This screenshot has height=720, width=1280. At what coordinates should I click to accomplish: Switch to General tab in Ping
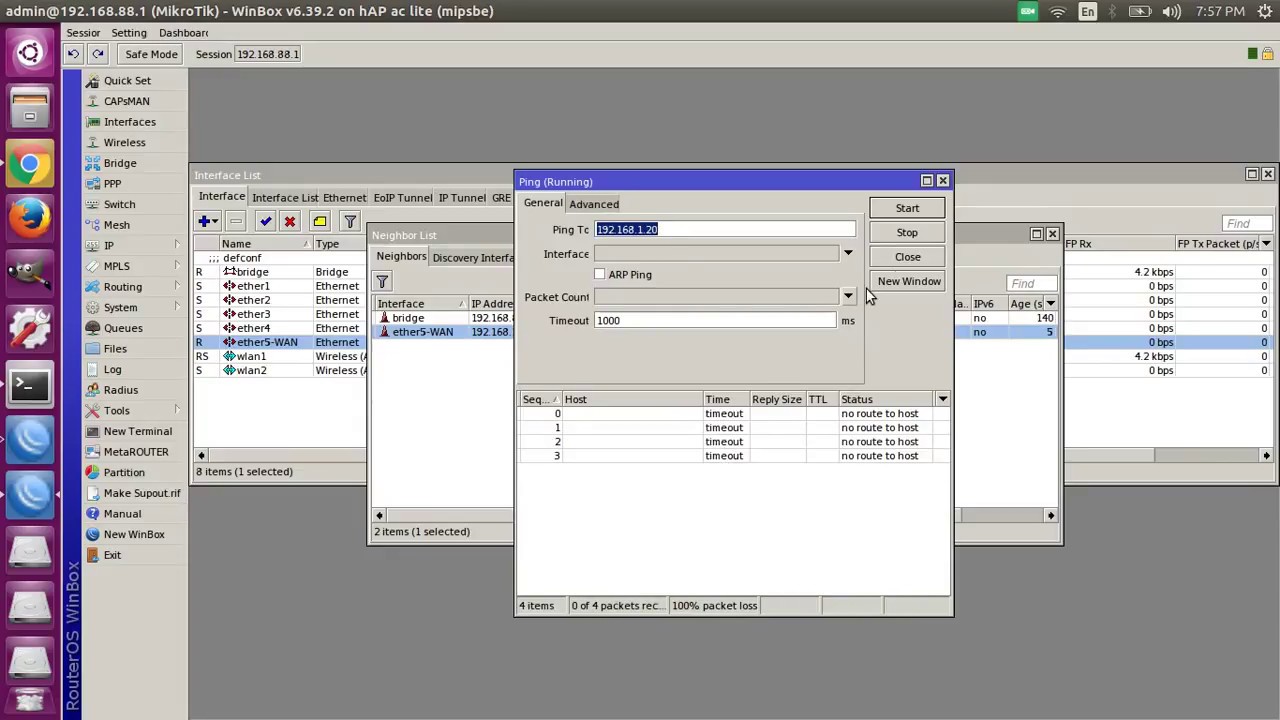tap(543, 203)
